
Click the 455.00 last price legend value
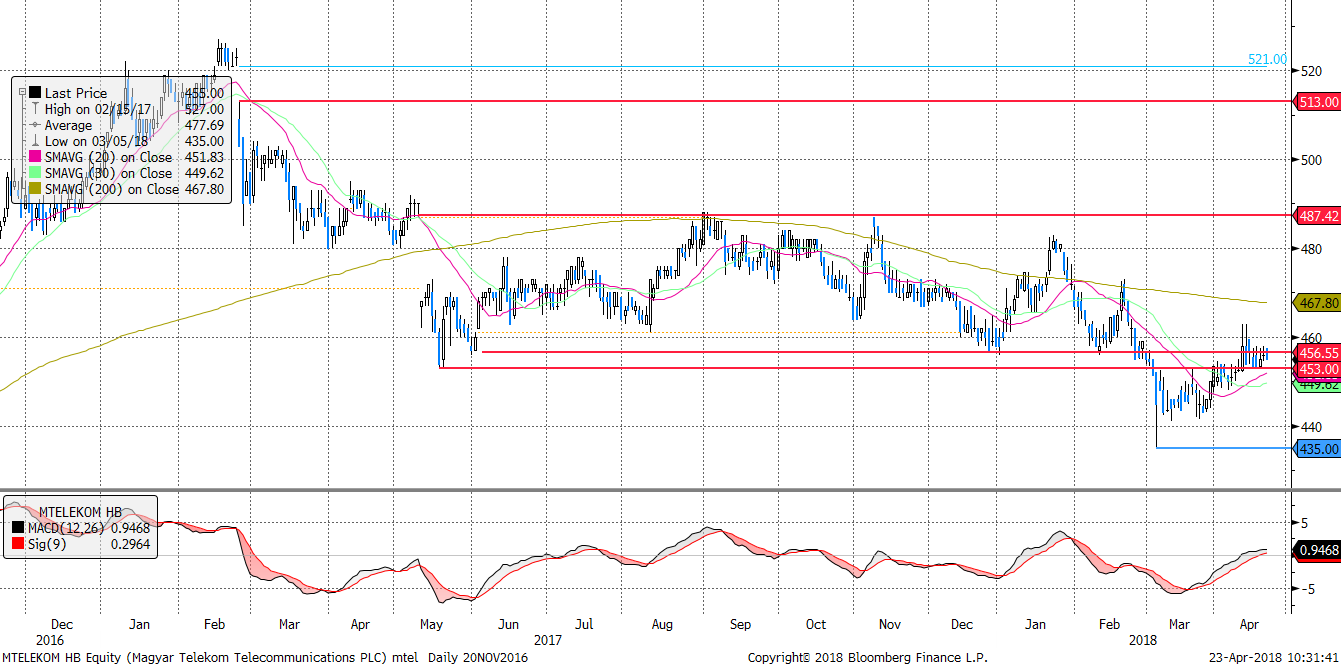pyautogui.click(x=205, y=93)
